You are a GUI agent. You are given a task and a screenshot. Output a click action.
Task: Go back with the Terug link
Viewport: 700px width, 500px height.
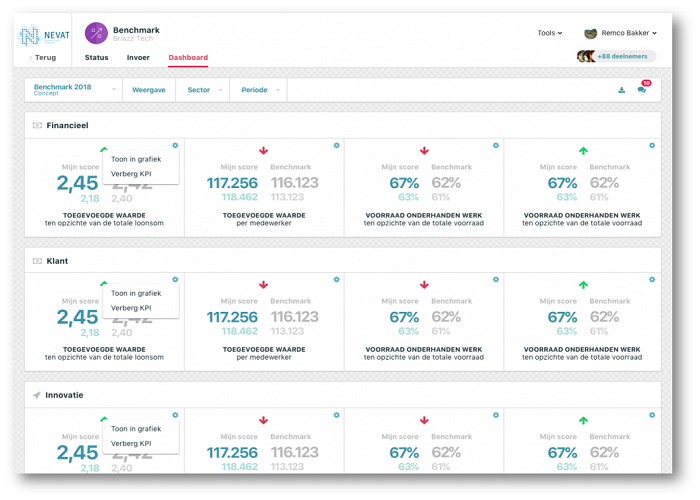pyautogui.click(x=43, y=58)
